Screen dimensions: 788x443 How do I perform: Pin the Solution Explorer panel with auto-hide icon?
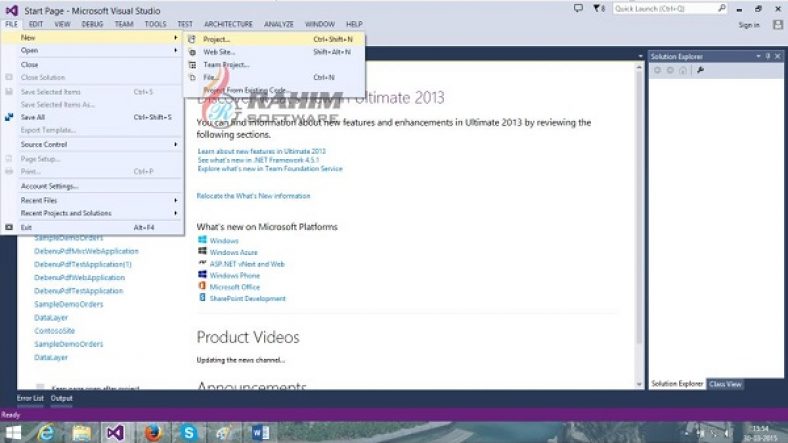(768, 56)
